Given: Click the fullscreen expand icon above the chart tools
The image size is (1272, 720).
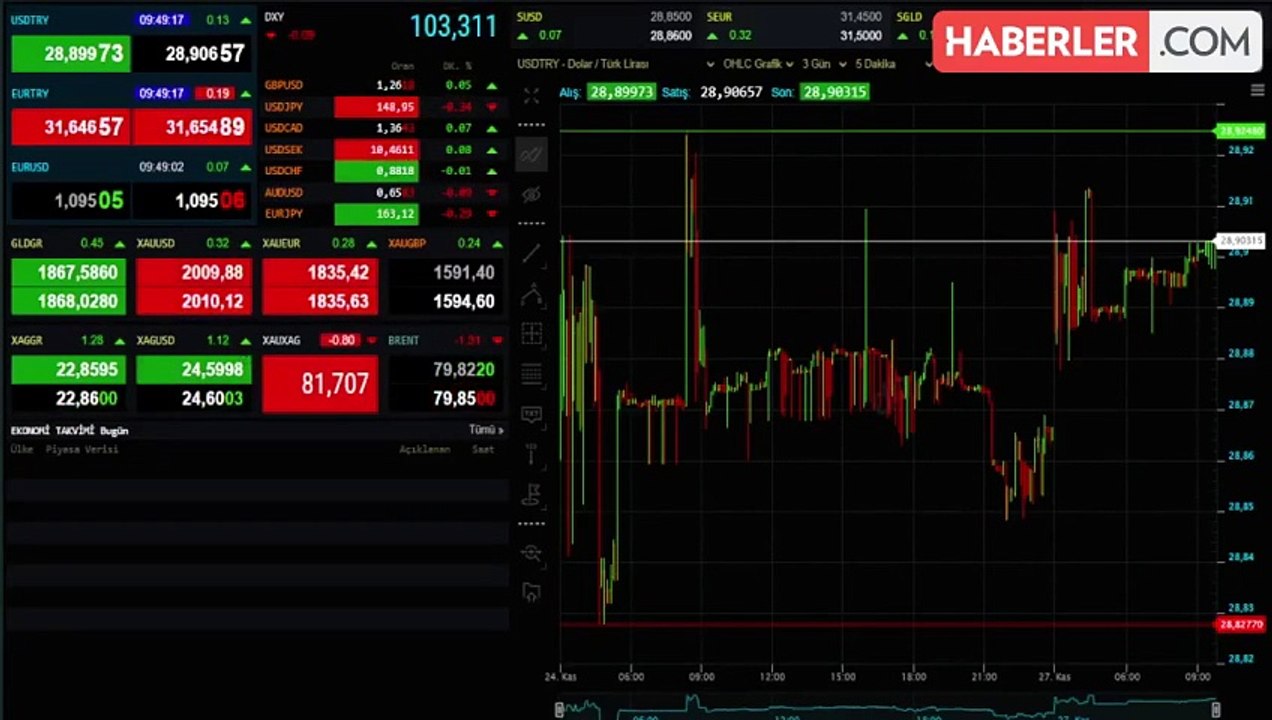Looking at the screenshot, I should (531, 96).
